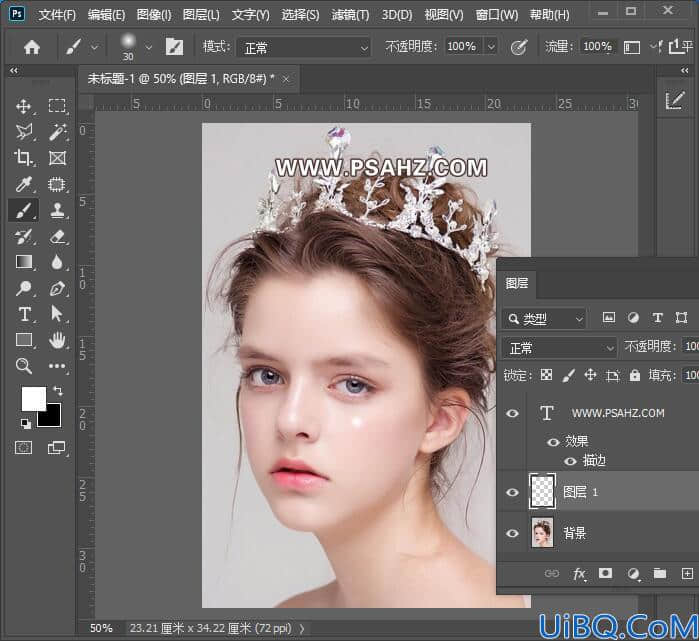
Task: Select the Zoom tool
Action: pyautogui.click(x=24, y=366)
